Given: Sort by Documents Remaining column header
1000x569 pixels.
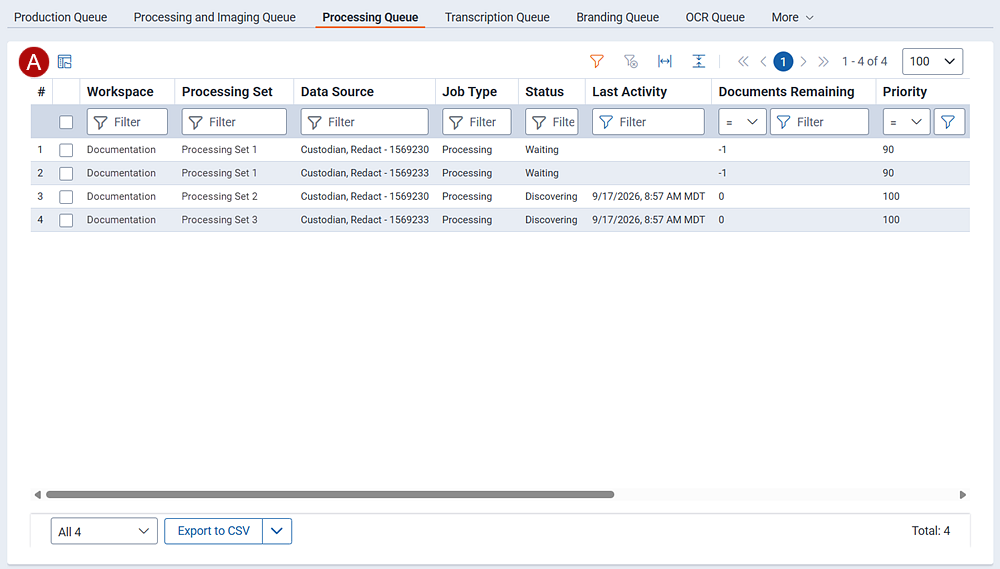Looking at the screenshot, I should pyautogui.click(x=786, y=92).
